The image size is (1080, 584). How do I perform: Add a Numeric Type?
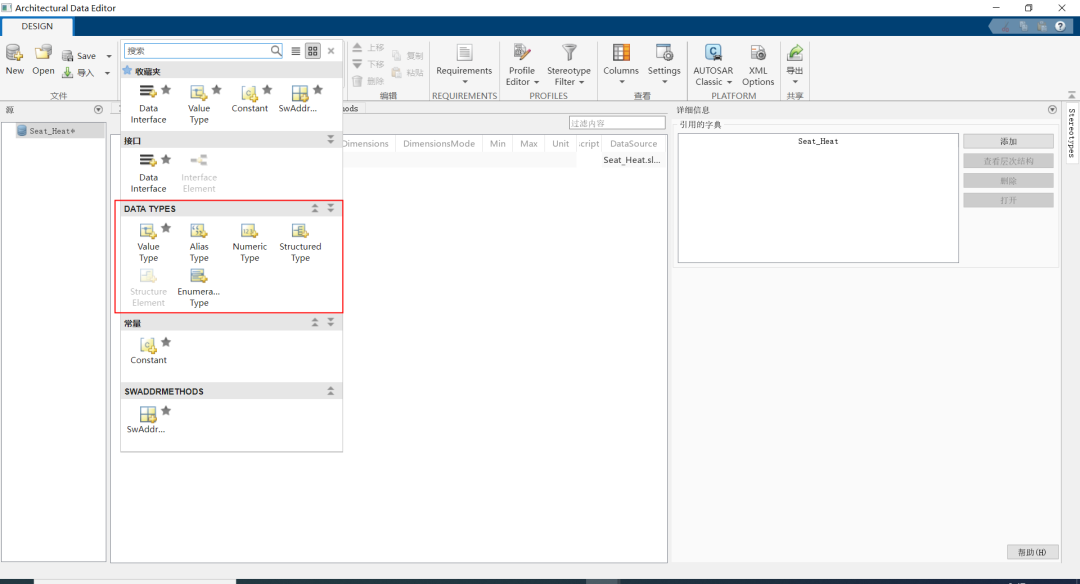[249, 242]
